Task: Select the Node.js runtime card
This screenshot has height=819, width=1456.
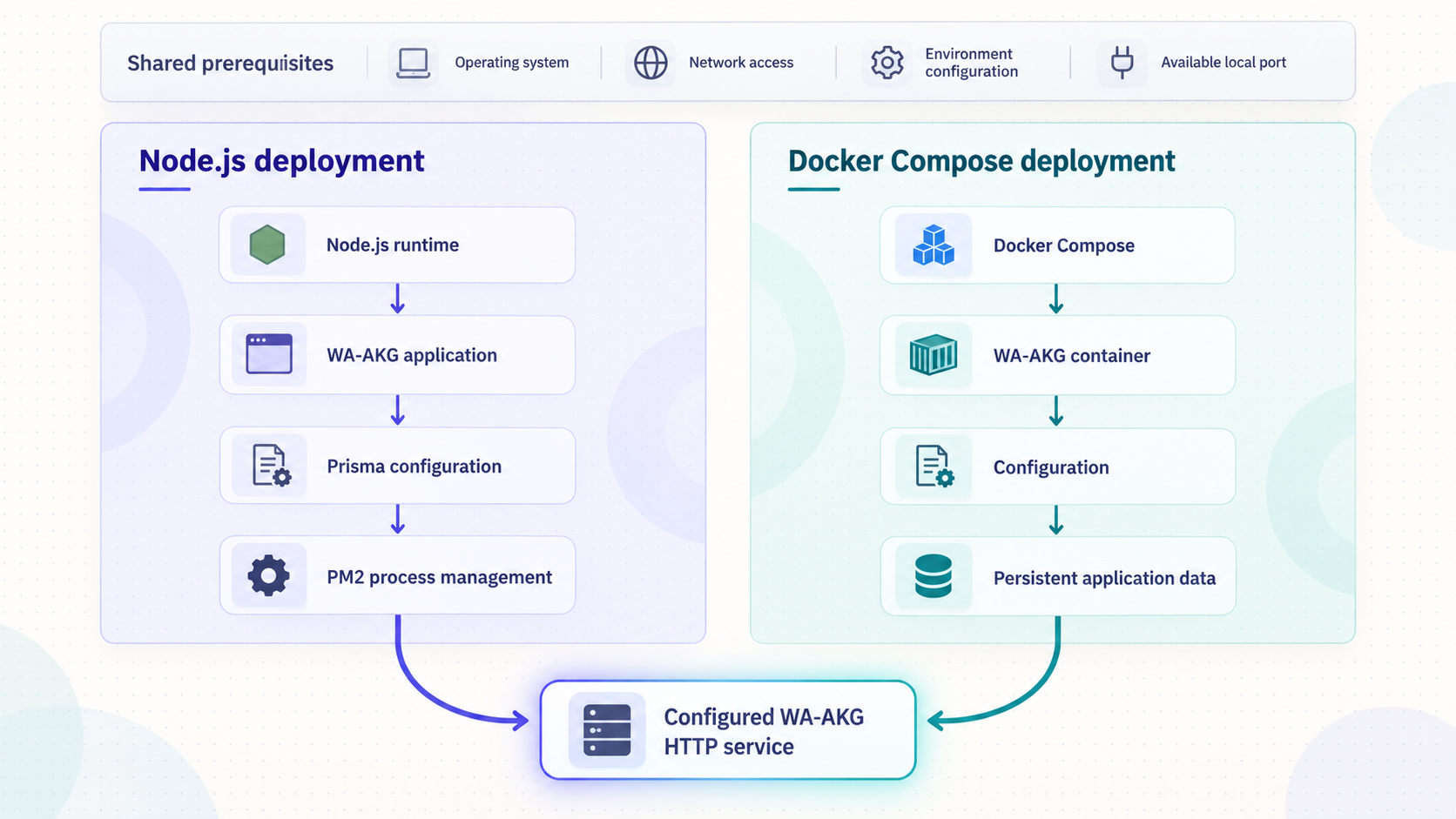Action: click(397, 245)
